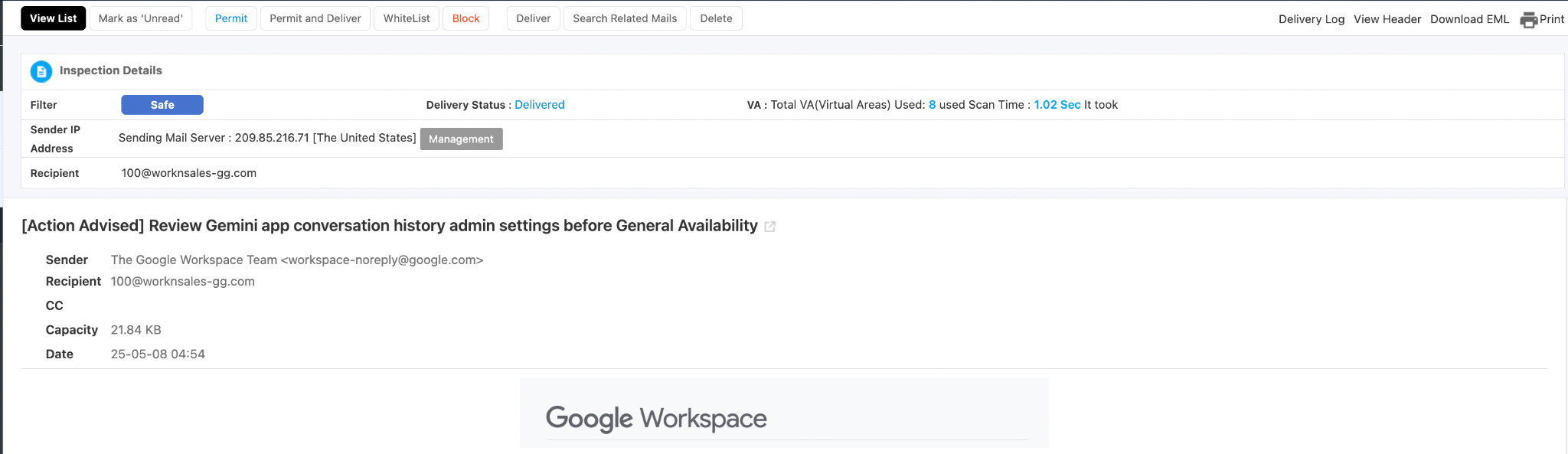This screenshot has width=1568, height=454.
Task: Open Management for sender IP
Action: [462, 139]
